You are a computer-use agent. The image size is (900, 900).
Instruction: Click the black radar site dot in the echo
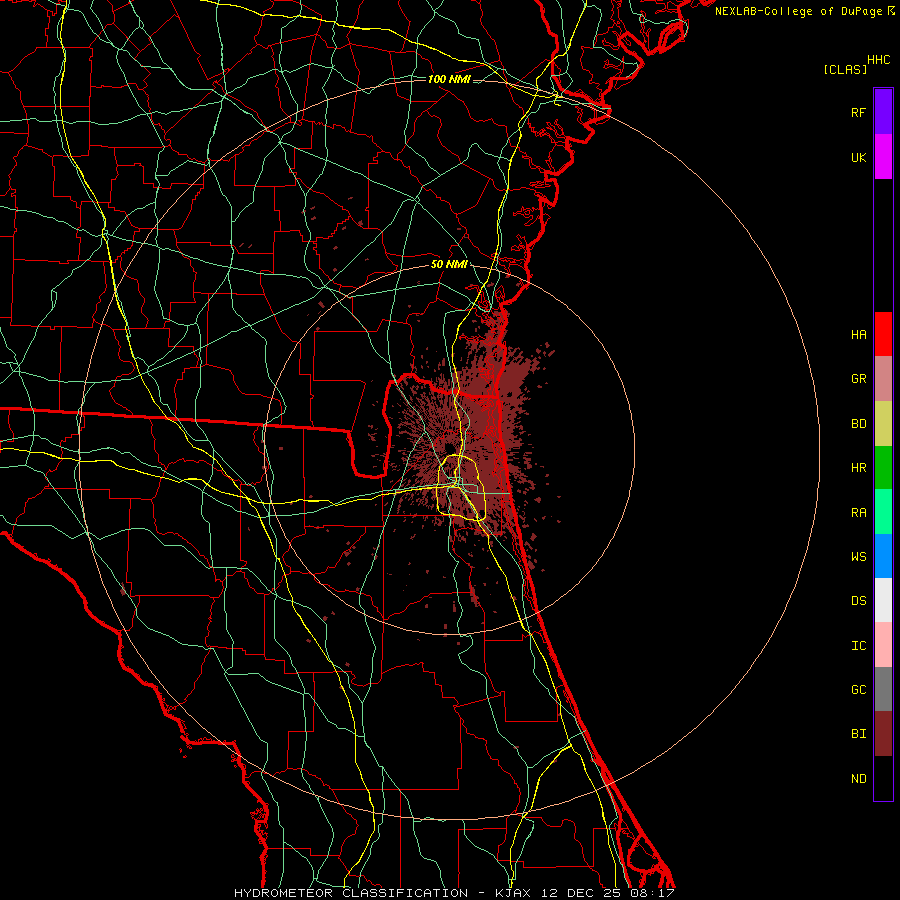[x=449, y=448]
